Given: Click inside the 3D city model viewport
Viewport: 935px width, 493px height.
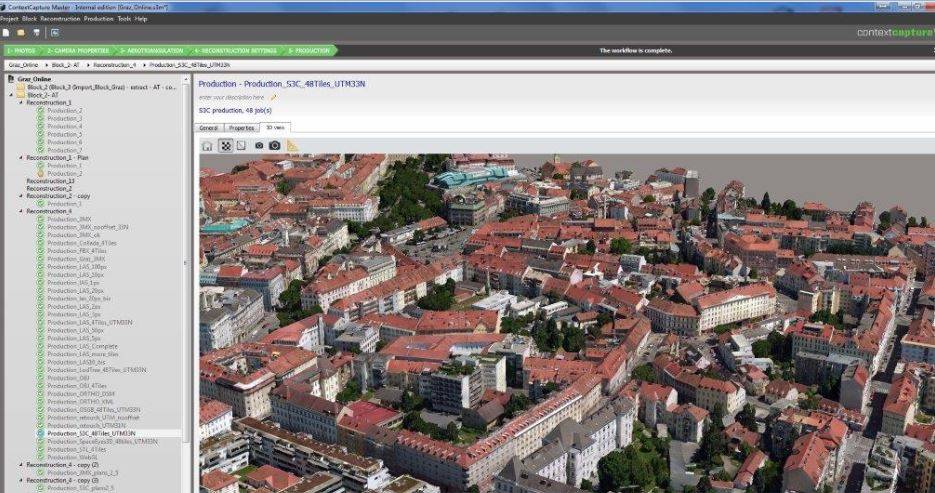Looking at the screenshot, I should coord(566,322).
